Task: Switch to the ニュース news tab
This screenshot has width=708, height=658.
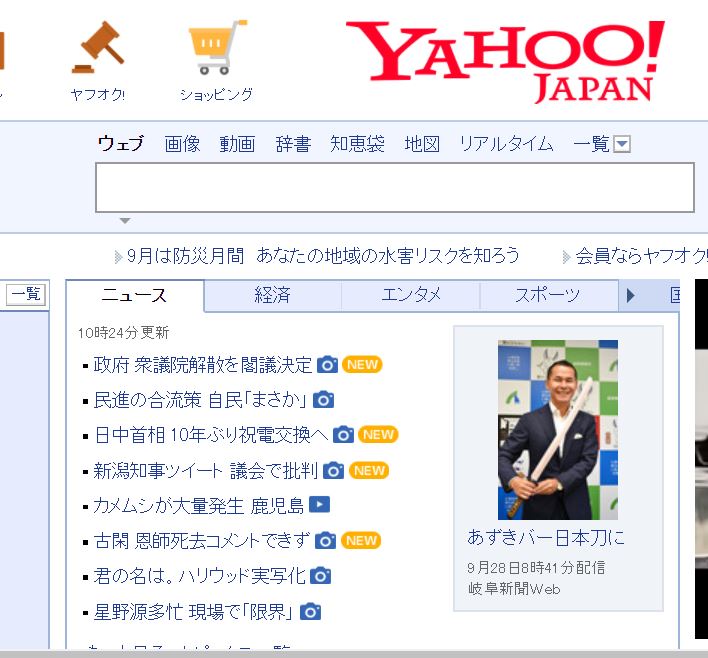Action: click(135, 295)
